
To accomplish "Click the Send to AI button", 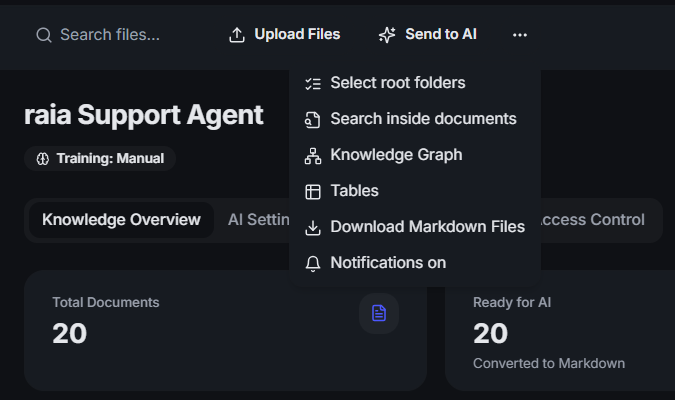I will [427, 34].
